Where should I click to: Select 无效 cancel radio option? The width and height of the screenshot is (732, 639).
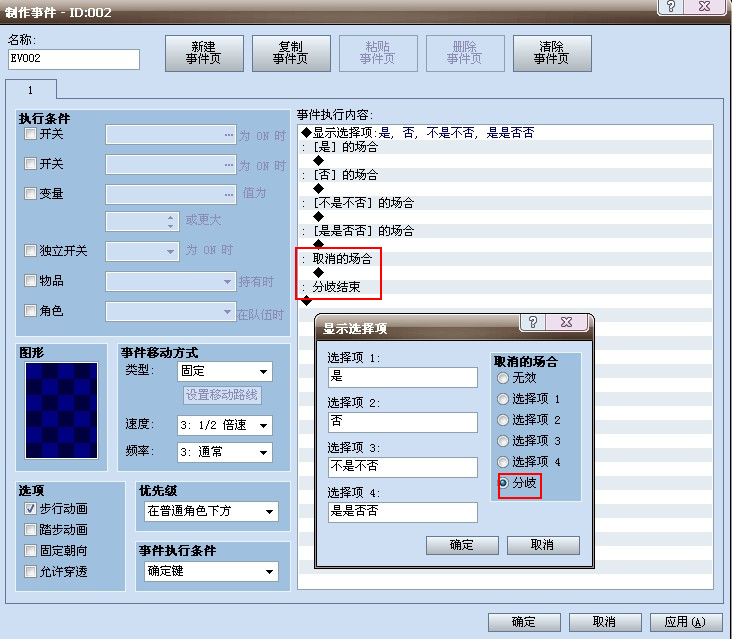point(503,378)
